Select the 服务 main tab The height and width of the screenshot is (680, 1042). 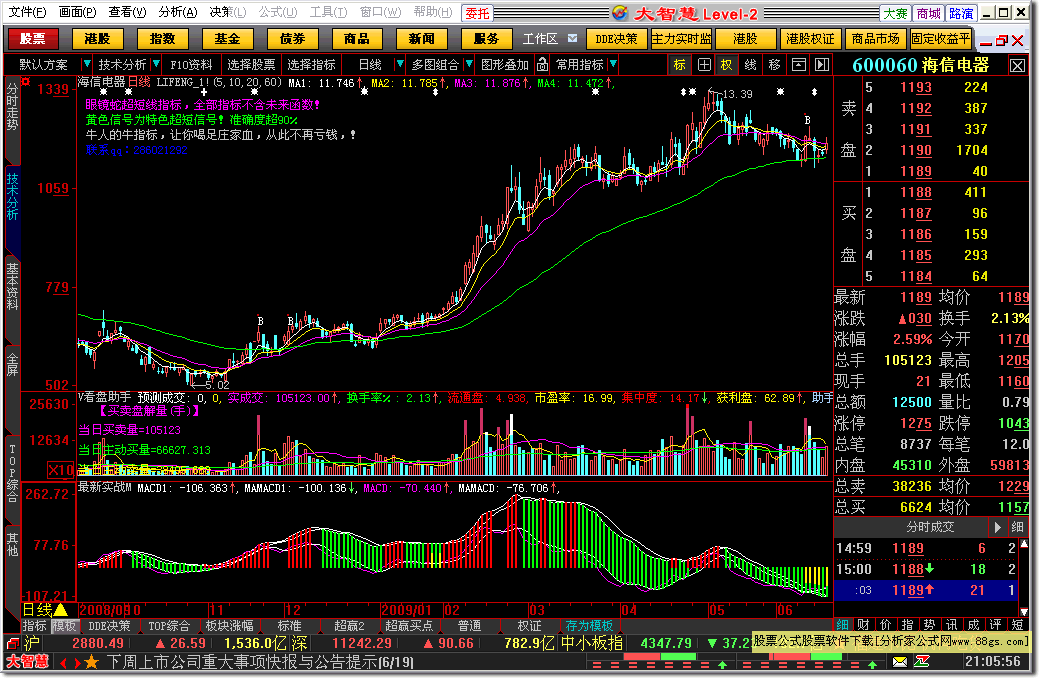tap(486, 39)
